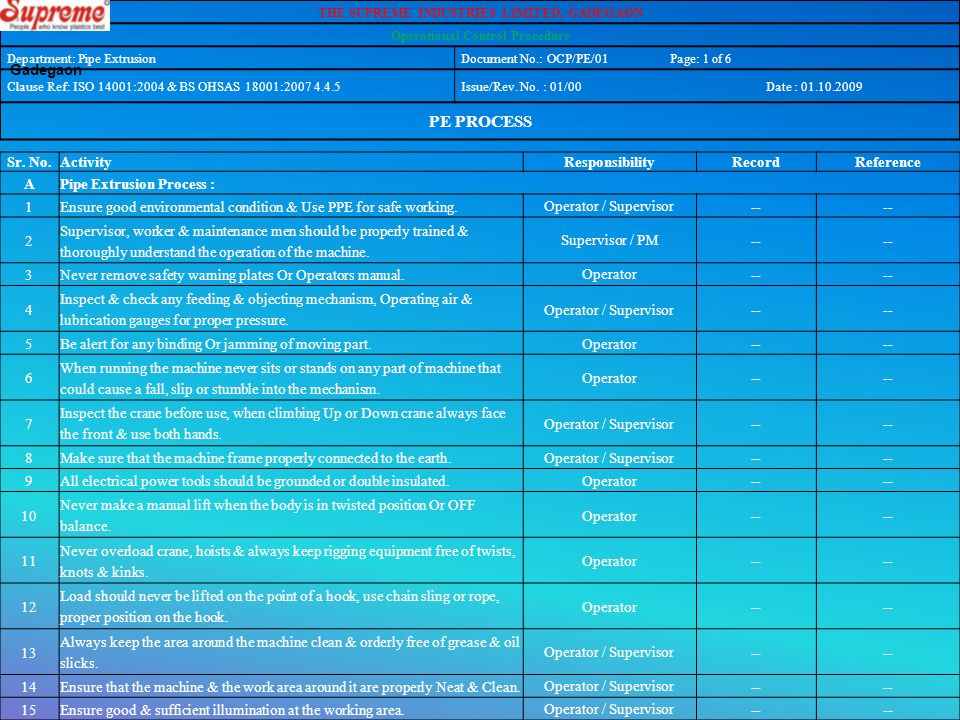
Task: Click 'Operator' responsibility cell in row 12
Action: (x=609, y=606)
